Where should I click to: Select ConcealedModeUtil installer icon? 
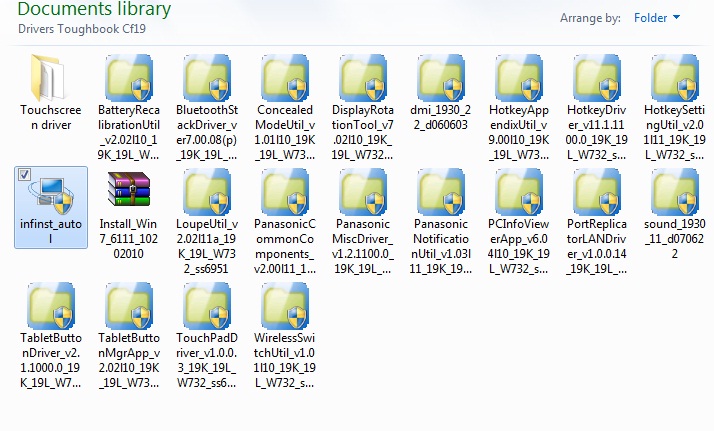click(285, 77)
